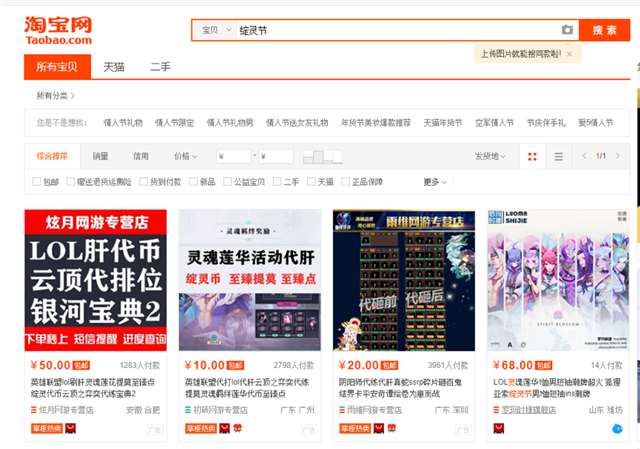The image size is (640, 449).
Task: Tick the 包邮 free shipping checkbox
Action: click(x=37, y=181)
